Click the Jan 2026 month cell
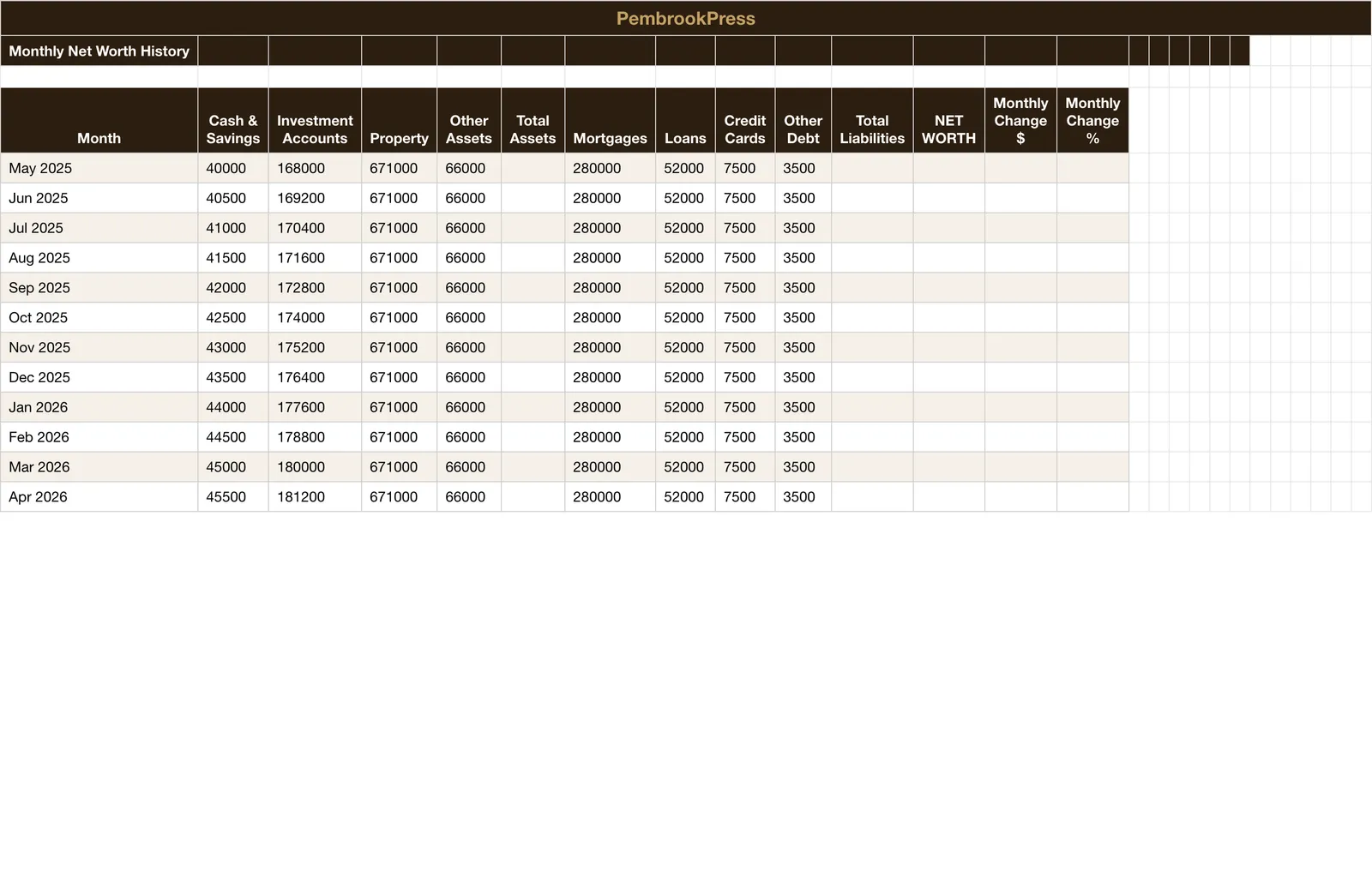The width and height of the screenshot is (1372, 882). click(x=99, y=407)
